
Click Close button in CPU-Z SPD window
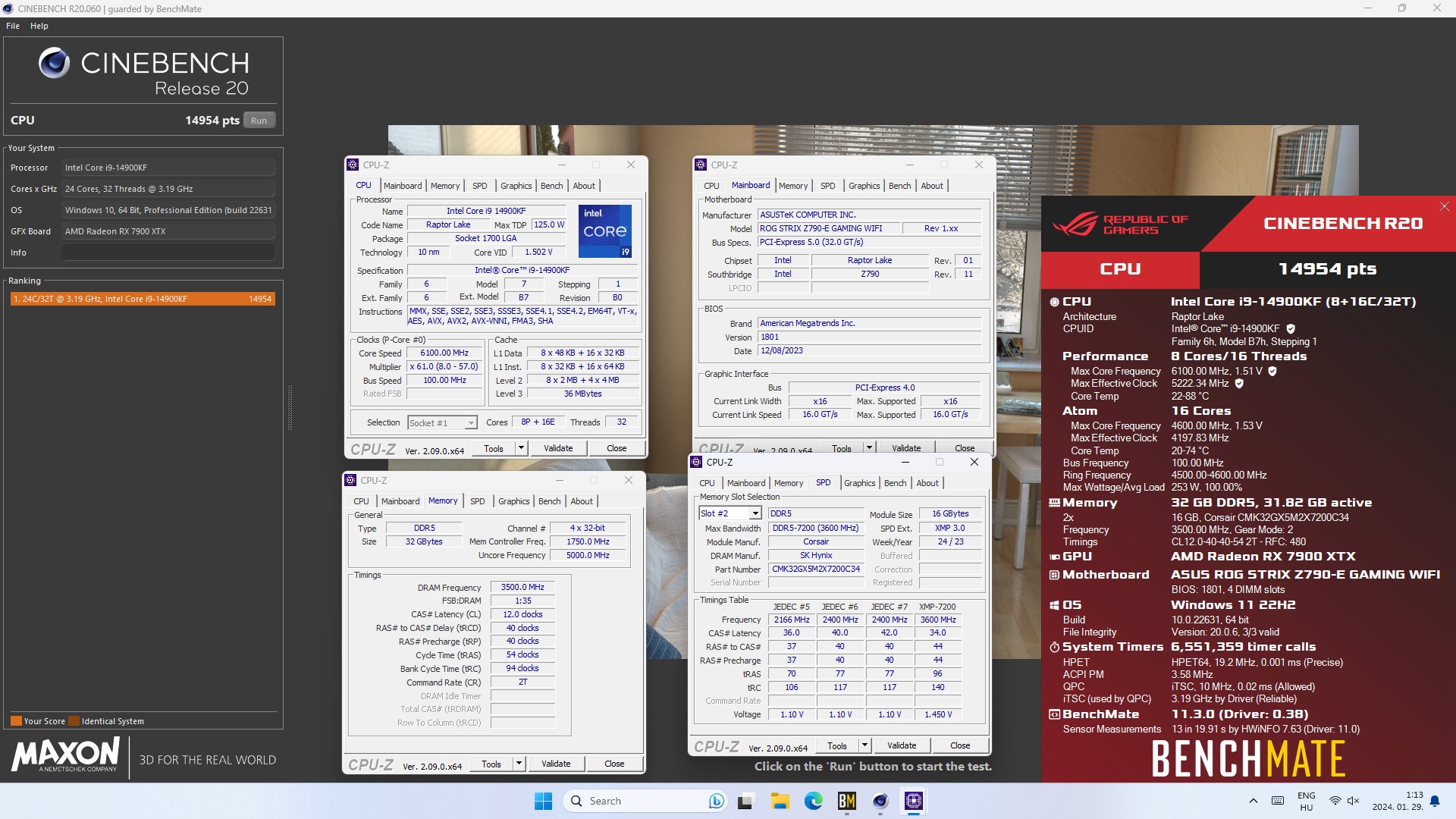[x=960, y=745]
